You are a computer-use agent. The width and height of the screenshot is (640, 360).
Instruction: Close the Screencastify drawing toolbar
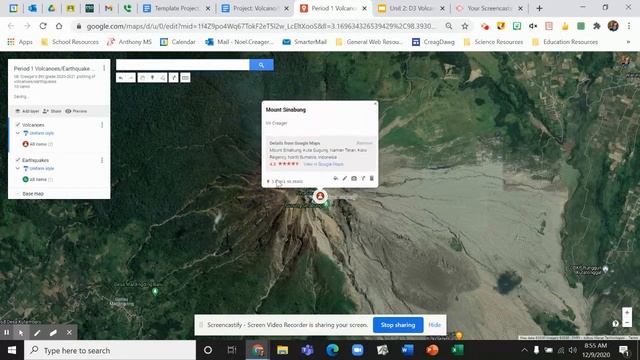coord(69,333)
